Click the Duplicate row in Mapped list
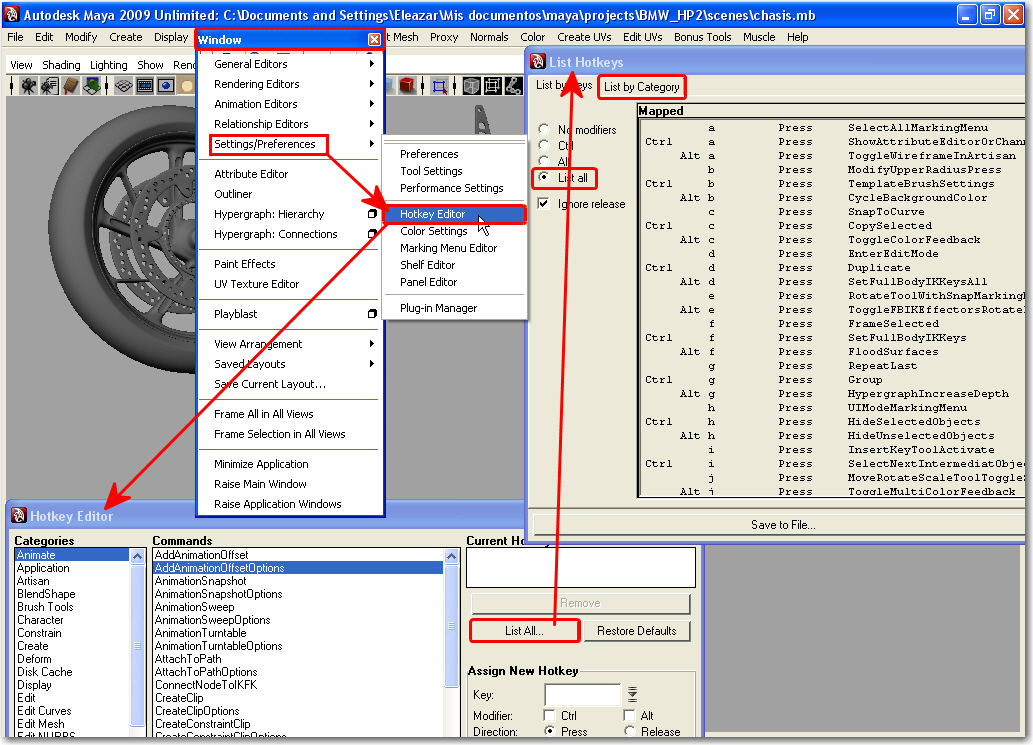1033x745 pixels. pyautogui.click(x=833, y=267)
